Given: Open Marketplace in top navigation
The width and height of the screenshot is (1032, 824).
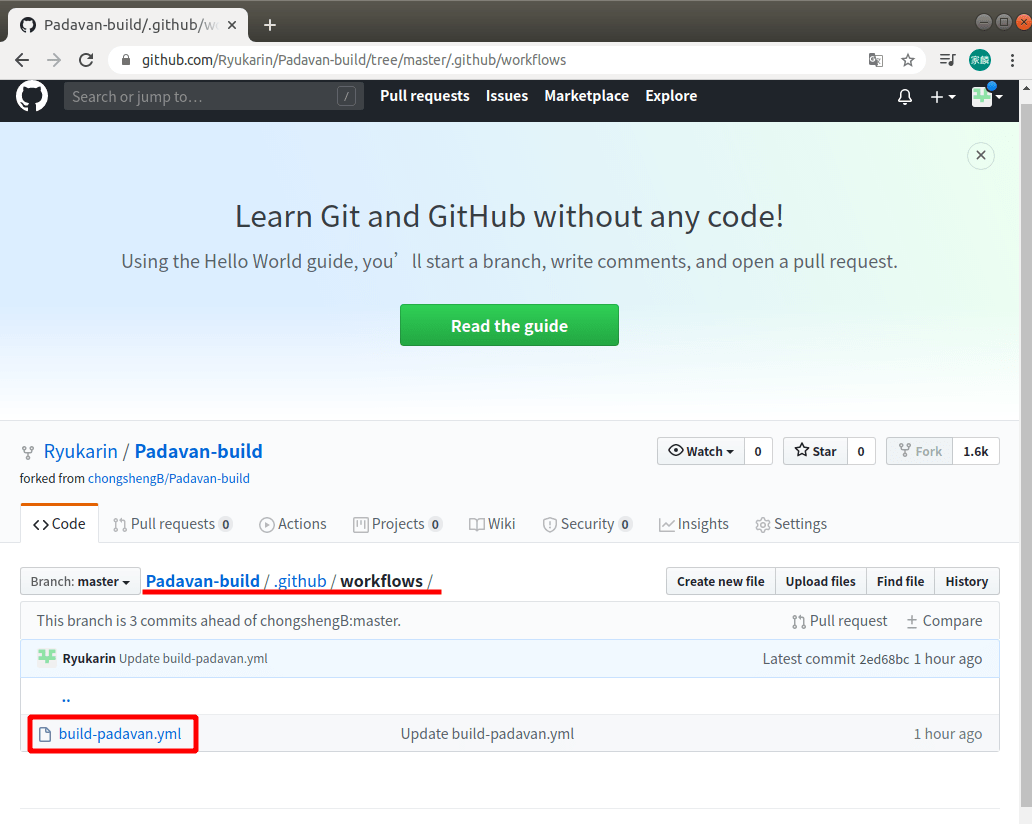Looking at the screenshot, I should coord(586,96).
